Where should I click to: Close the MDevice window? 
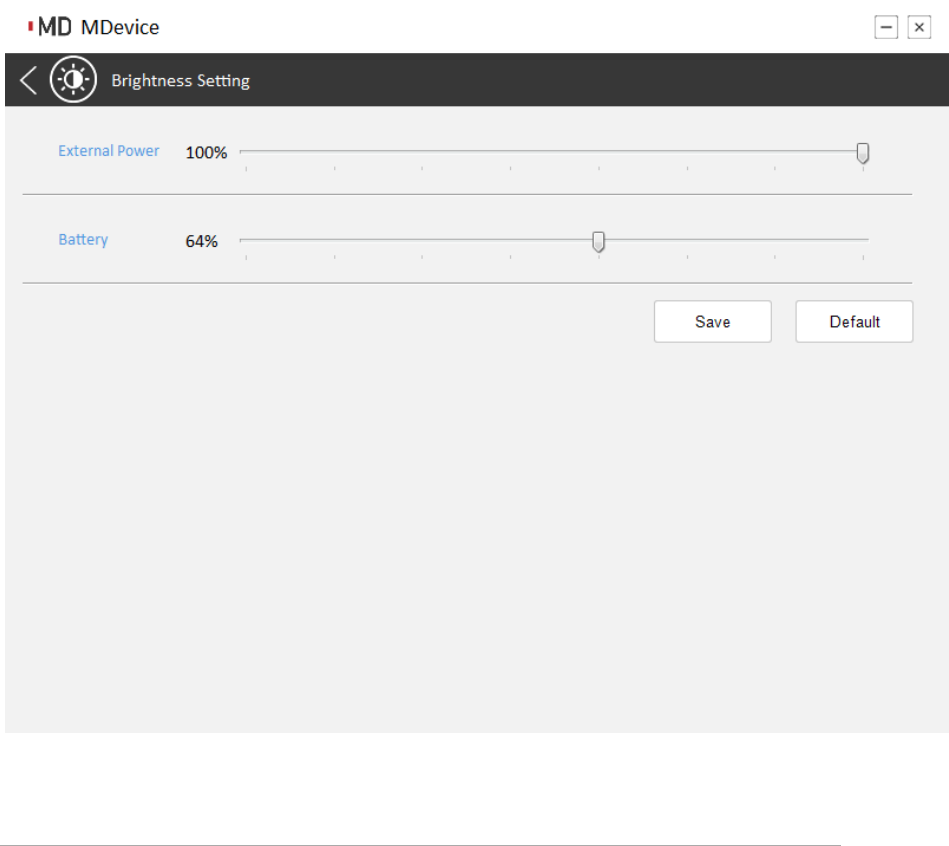point(919,27)
